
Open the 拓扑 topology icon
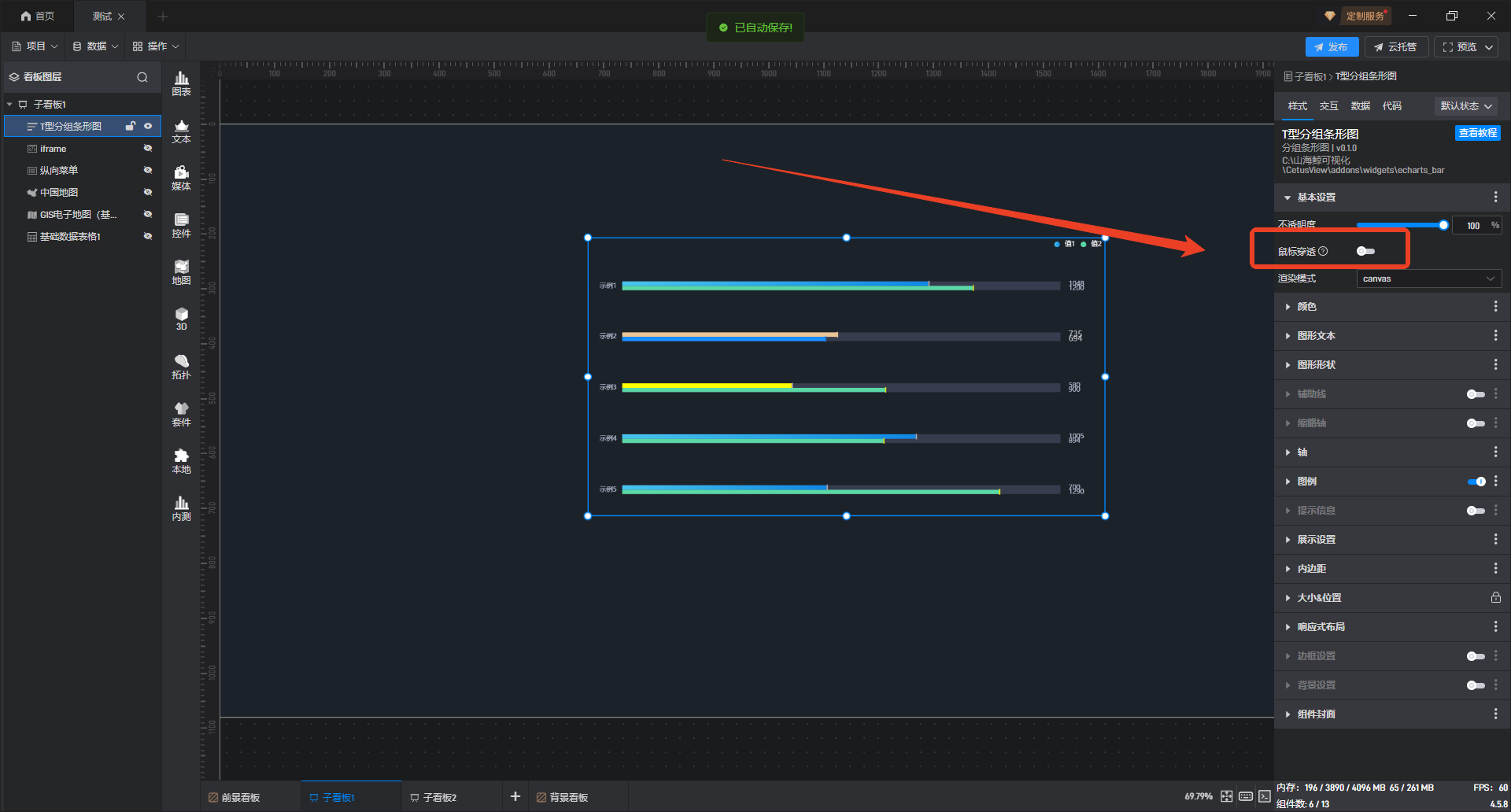(x=181, y=367)
